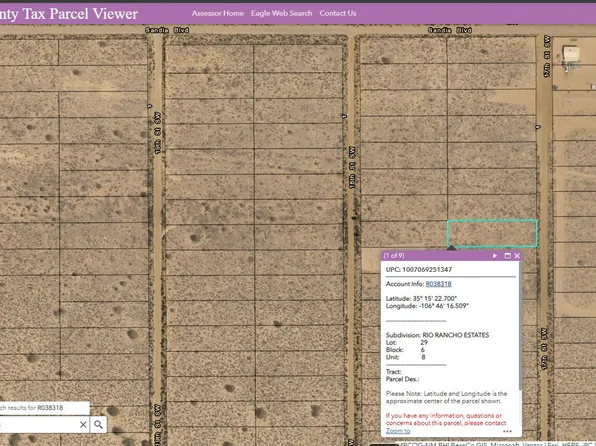Viewport: 596px width, 446px height.
Task: Show the next feature in the popup
Action: click(x=495, y=256)
